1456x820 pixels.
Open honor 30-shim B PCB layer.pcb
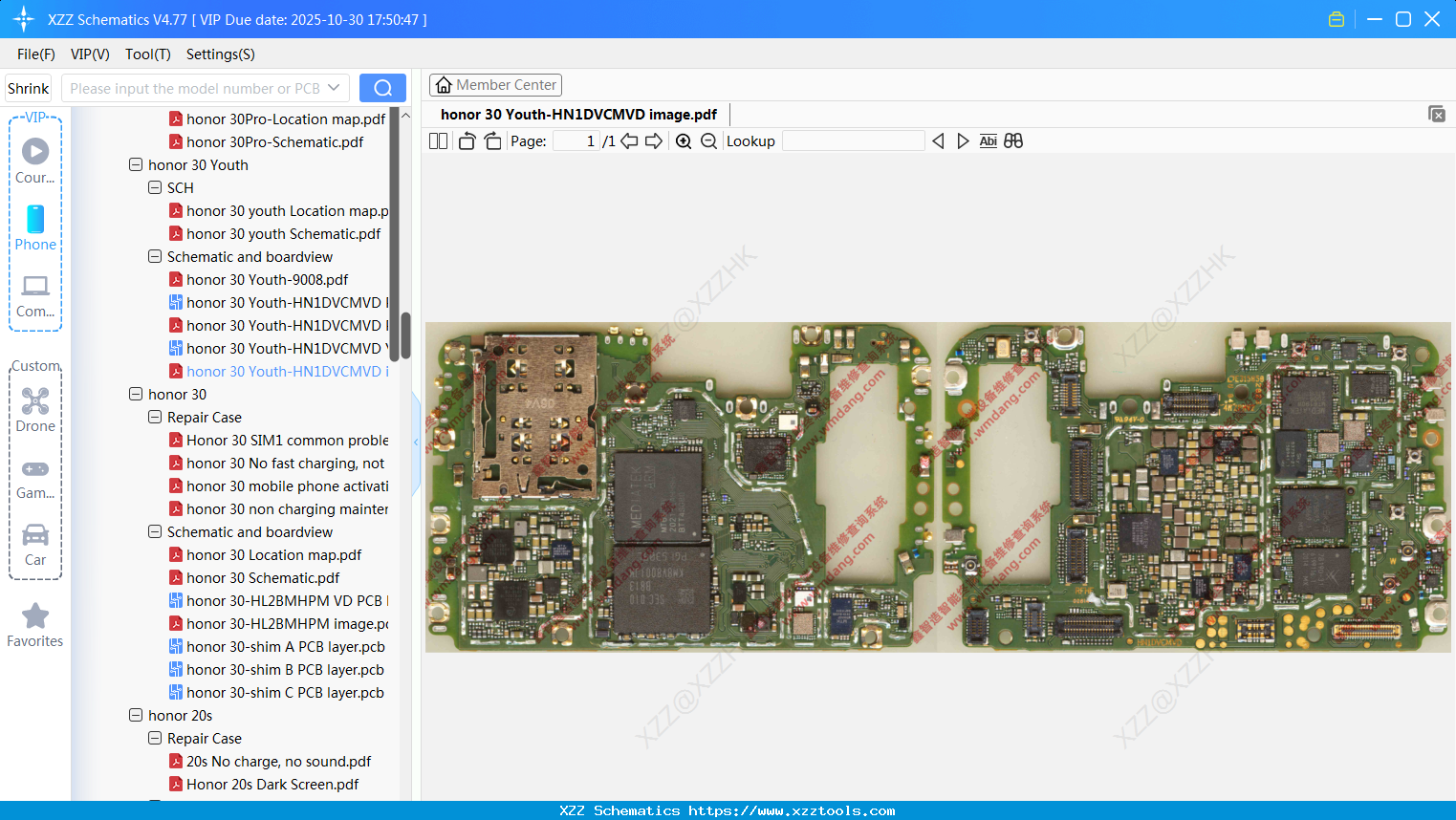click(285, 669)
